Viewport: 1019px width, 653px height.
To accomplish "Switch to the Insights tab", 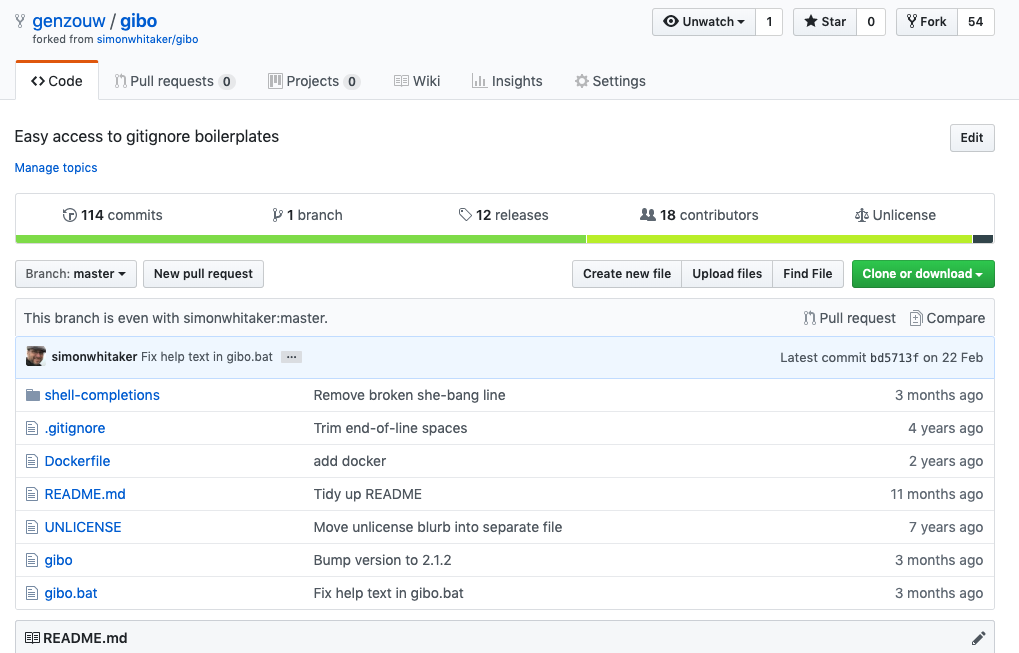I will pyautogui.click(x=507, y=81).
